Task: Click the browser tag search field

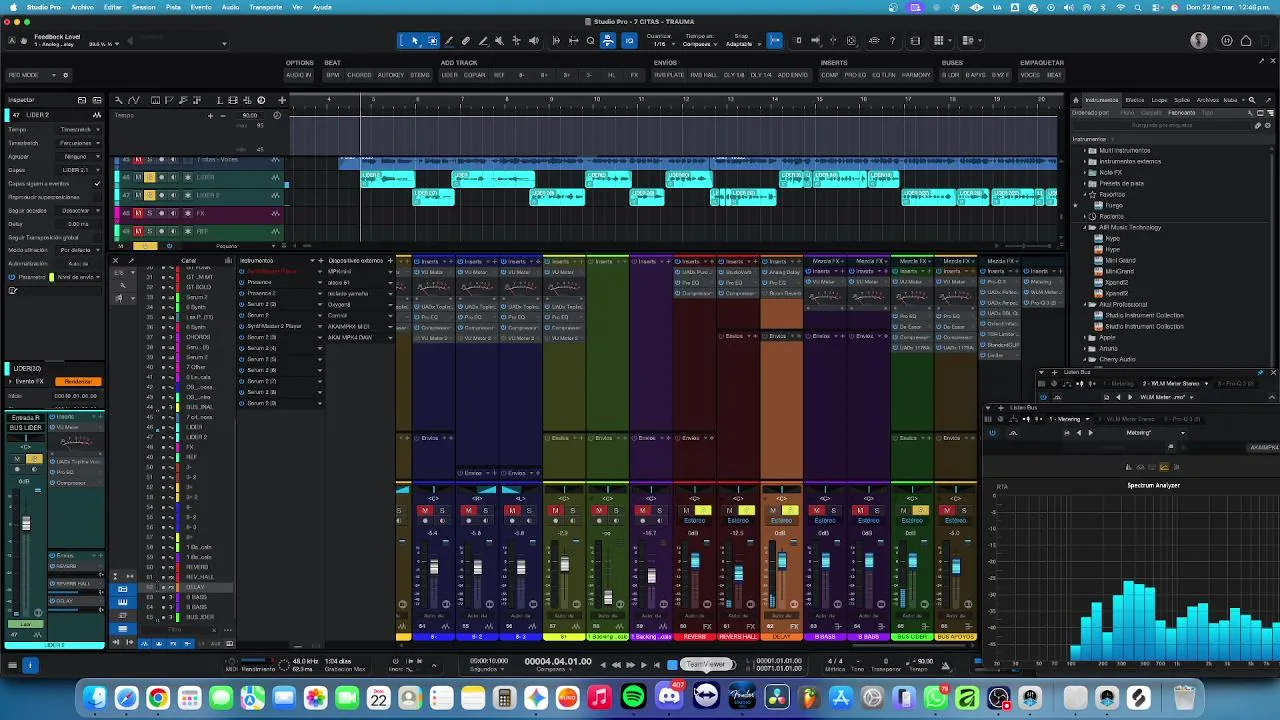Action: [1160, 125]
